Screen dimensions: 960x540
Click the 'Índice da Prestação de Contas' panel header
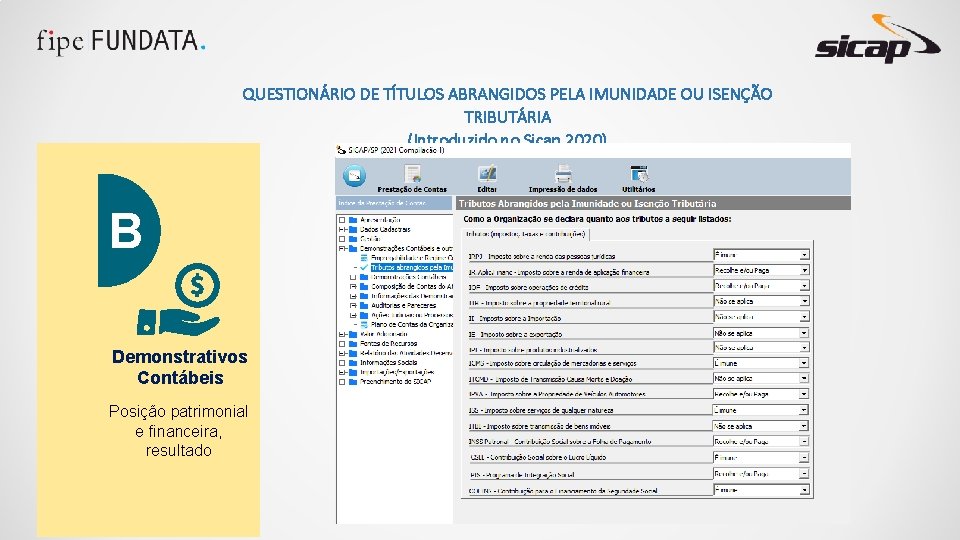coord(394,203)
